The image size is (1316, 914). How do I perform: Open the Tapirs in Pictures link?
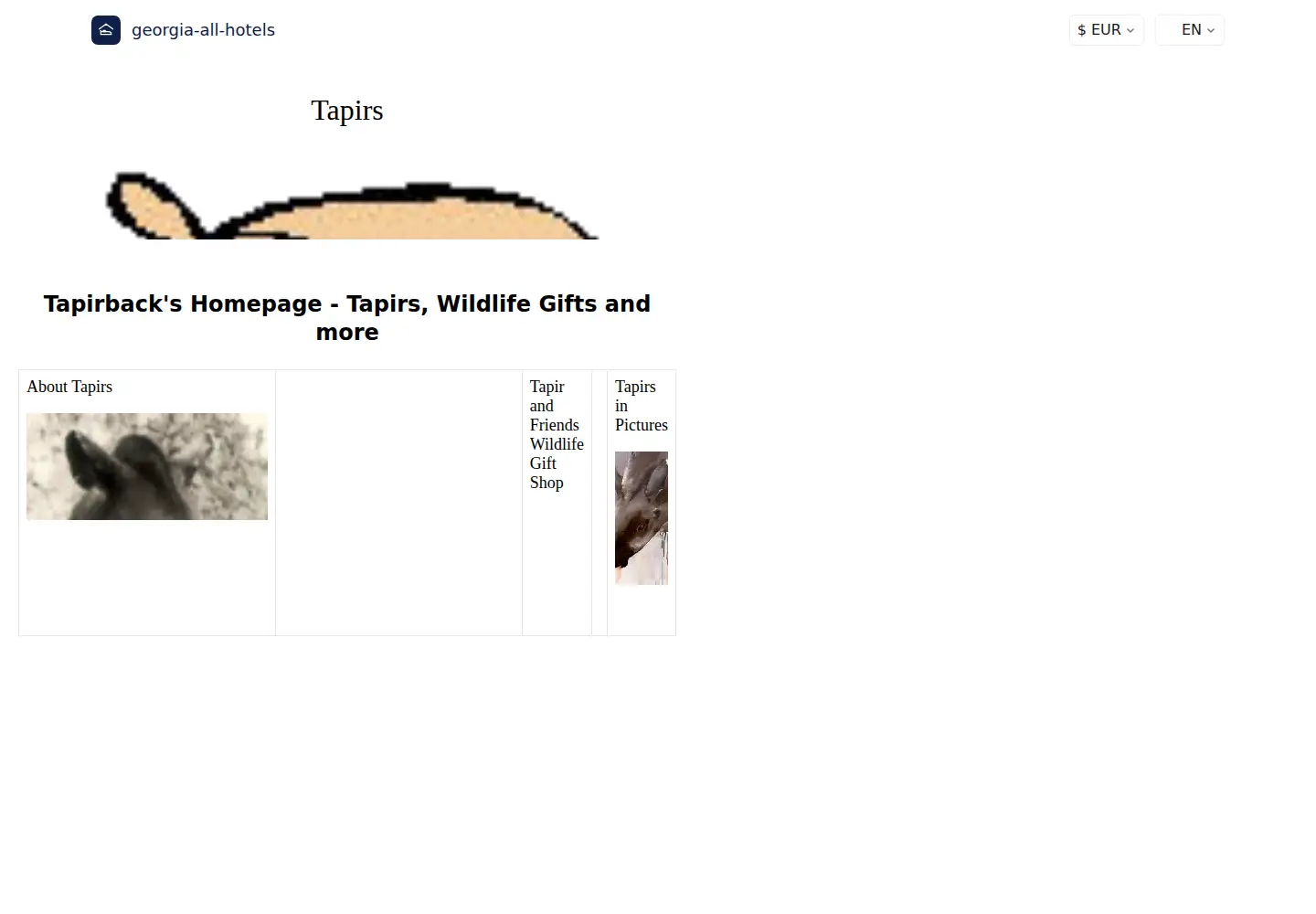pos(642,406)
